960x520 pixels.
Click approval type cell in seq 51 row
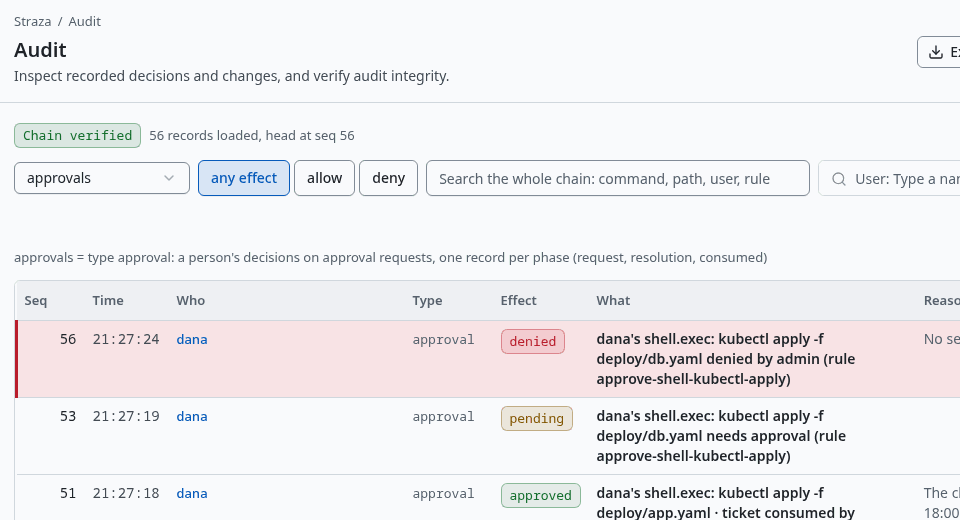(443, 494)
